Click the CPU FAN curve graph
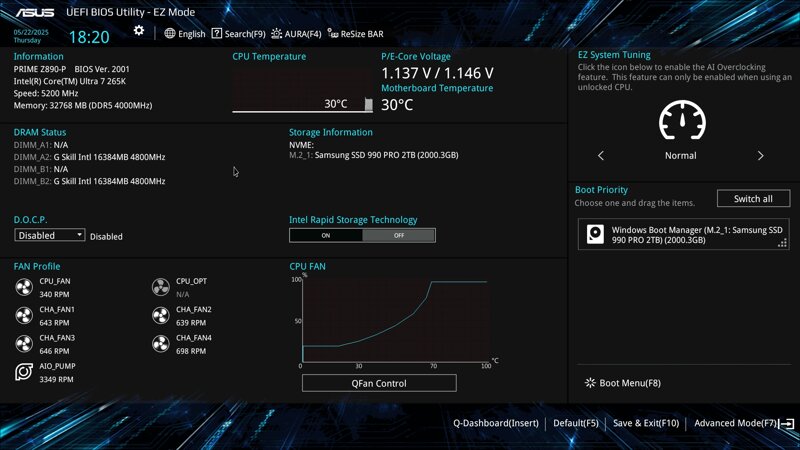This screenshot has width=800, height=450. [396, 320]
